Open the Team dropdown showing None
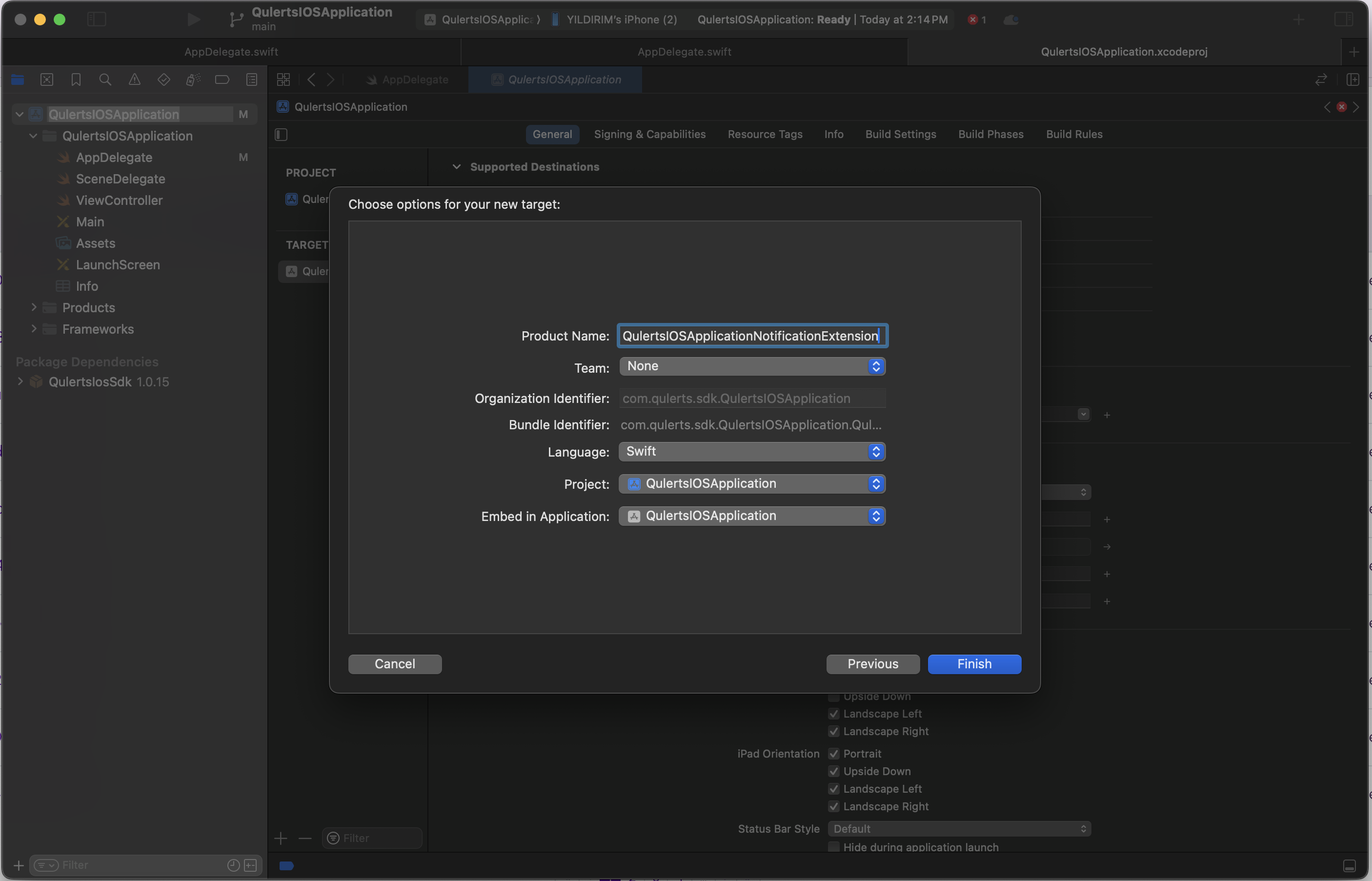The image size is (1372, 881). [x=752, y=366]
